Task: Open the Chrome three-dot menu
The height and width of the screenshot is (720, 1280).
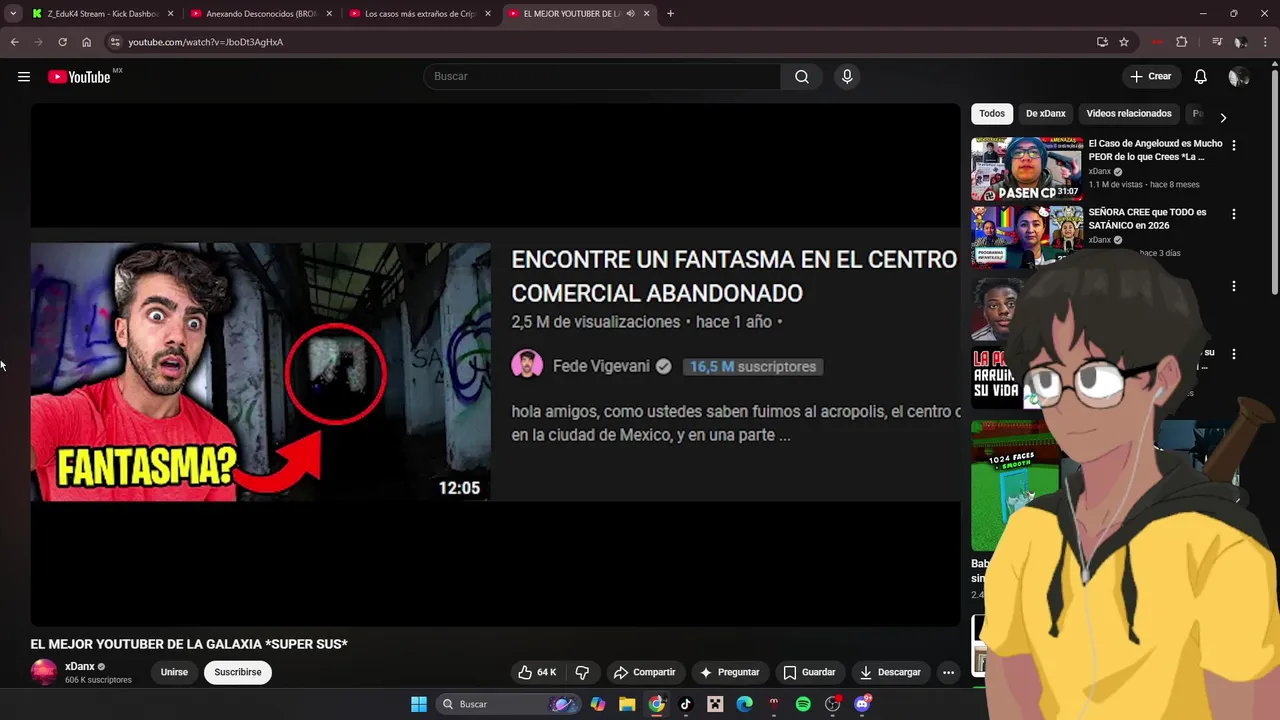Action: coord(1266,42)
